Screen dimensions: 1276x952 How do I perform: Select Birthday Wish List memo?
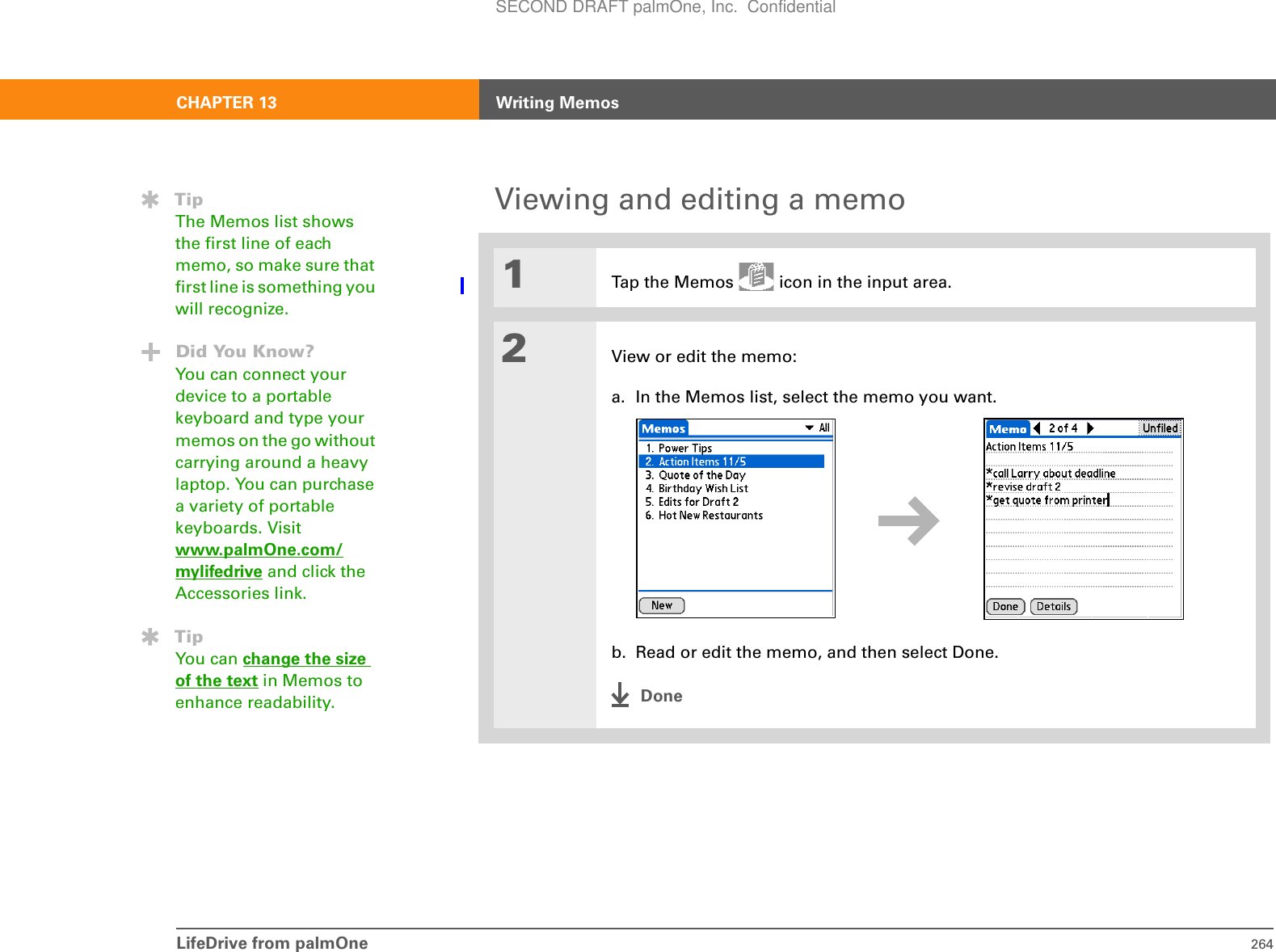pos(697,488)
